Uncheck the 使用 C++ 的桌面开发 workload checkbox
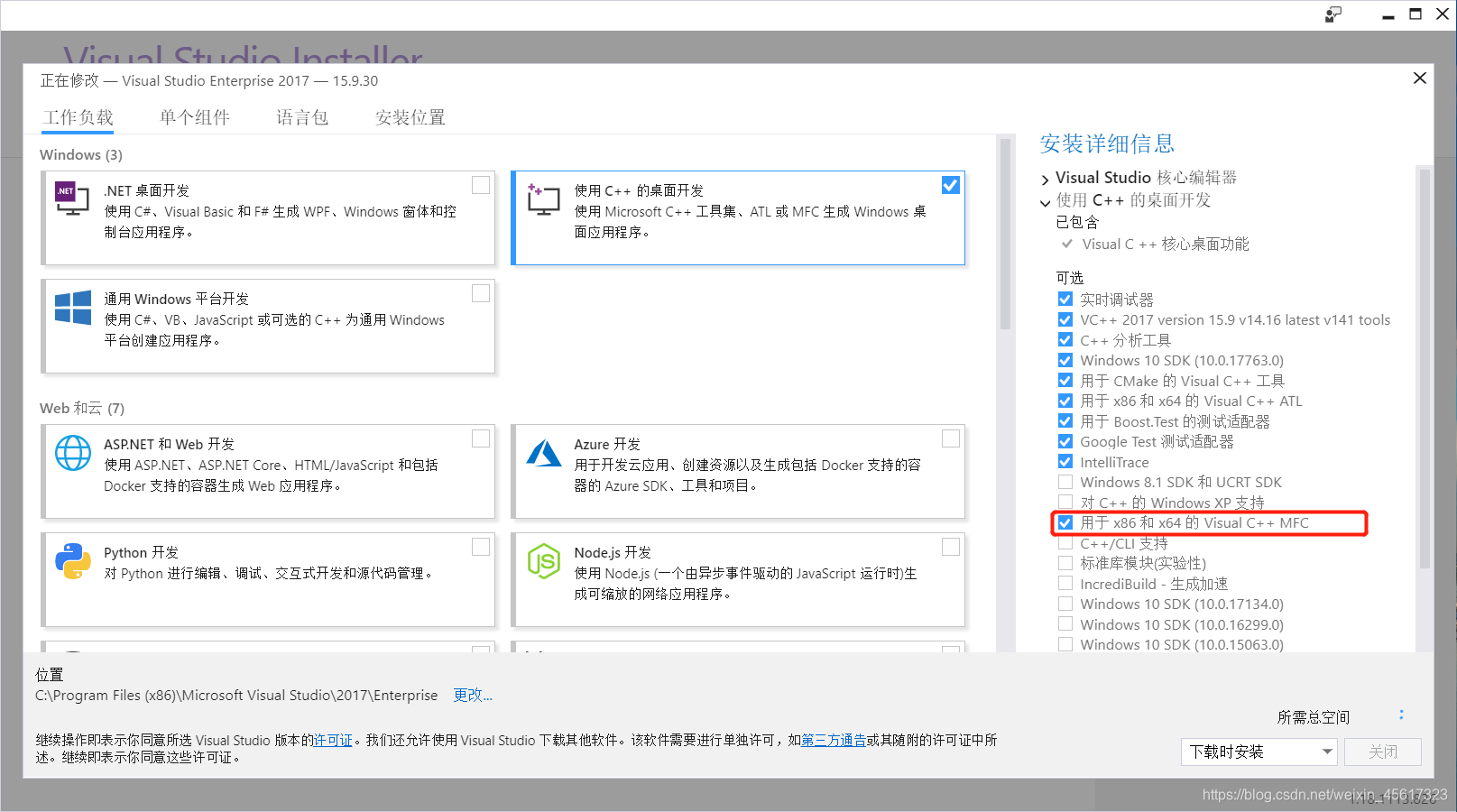Viewport: 1457px width, 812px height. point(951,185)
